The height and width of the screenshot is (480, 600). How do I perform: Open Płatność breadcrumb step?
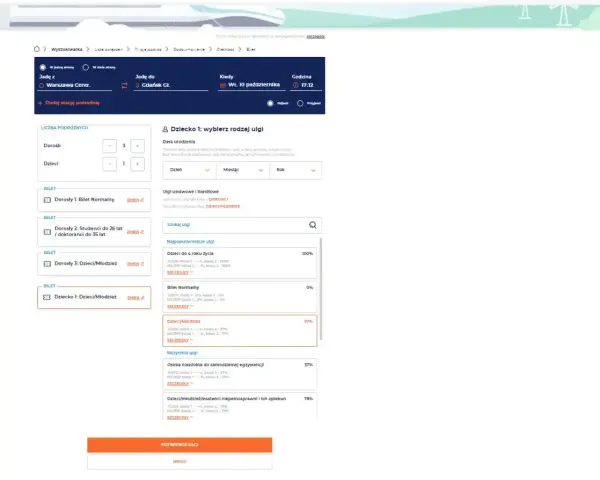[225, 49]
